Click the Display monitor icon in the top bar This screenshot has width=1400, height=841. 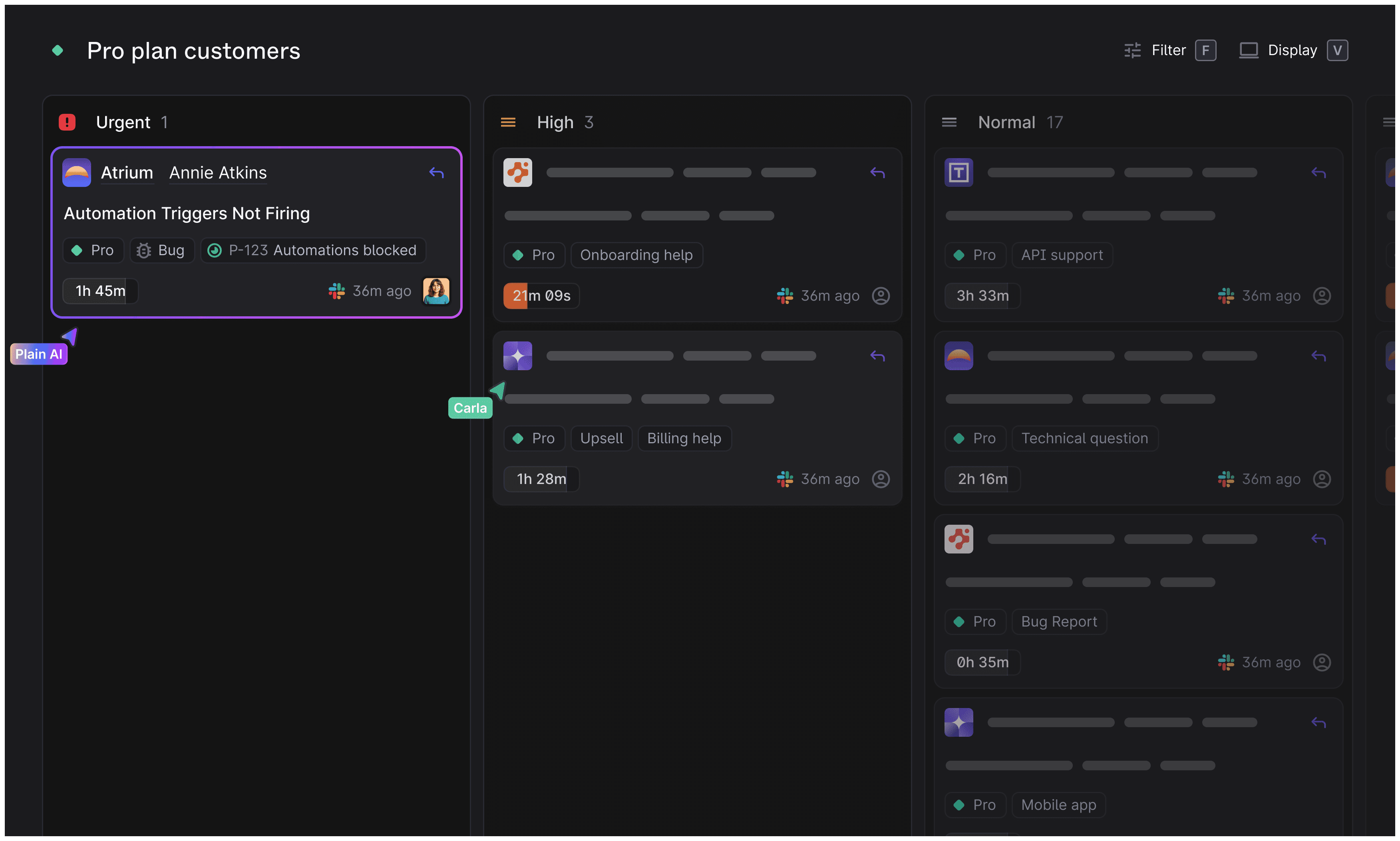point(1249,50)
